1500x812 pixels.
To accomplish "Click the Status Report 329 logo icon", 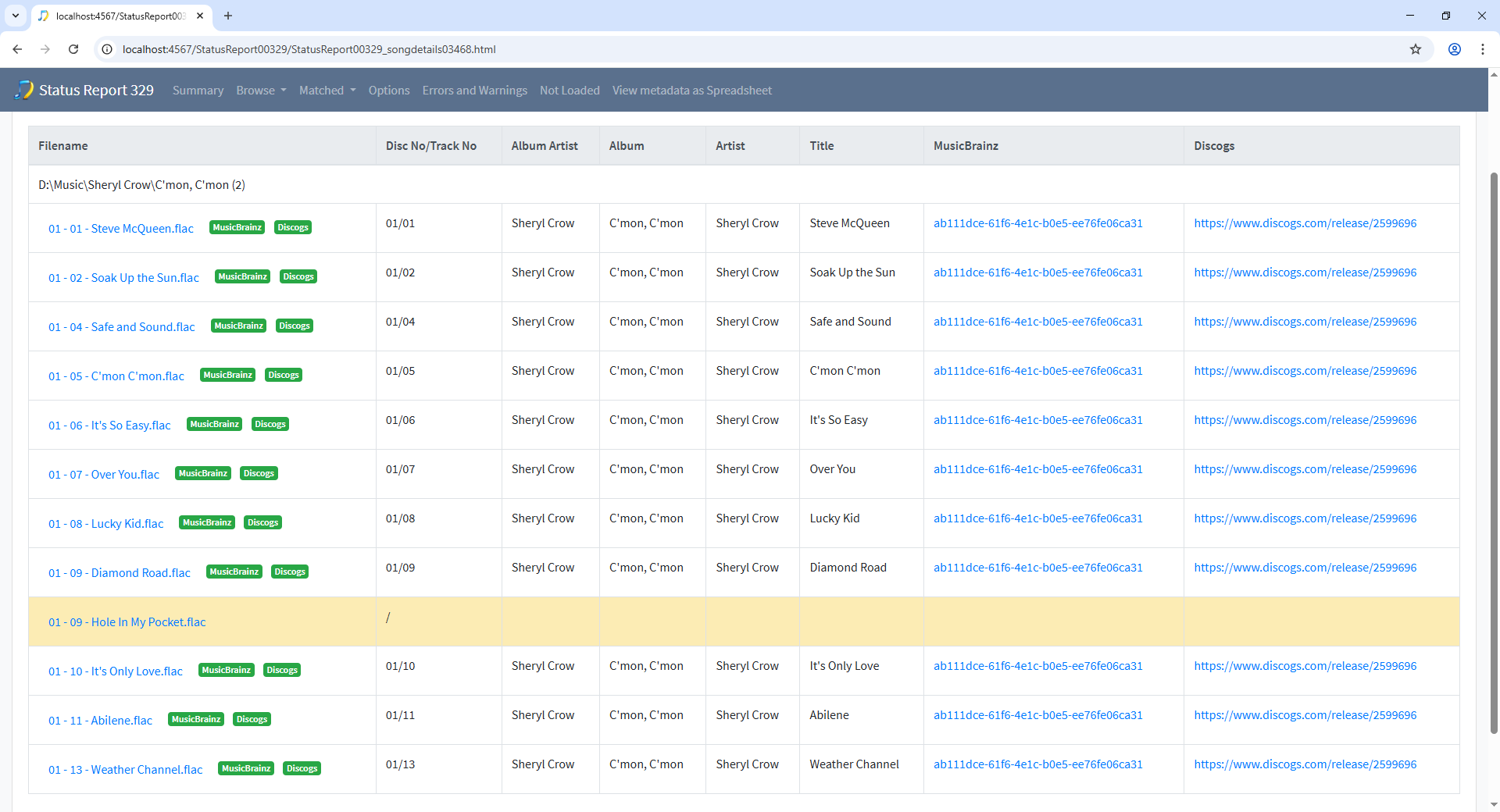I will pos(24,90).
